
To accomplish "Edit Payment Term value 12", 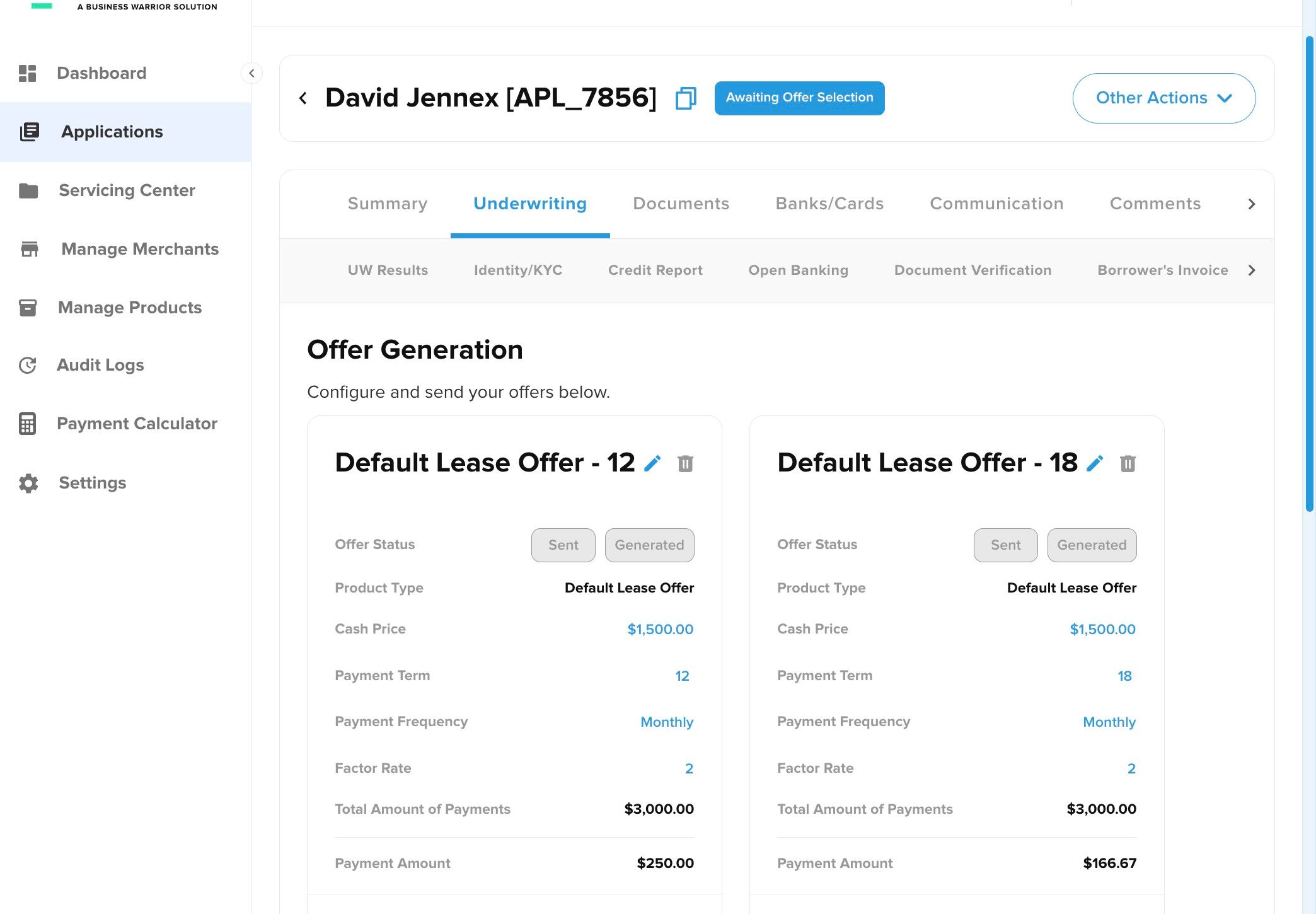I will point(683,676).
